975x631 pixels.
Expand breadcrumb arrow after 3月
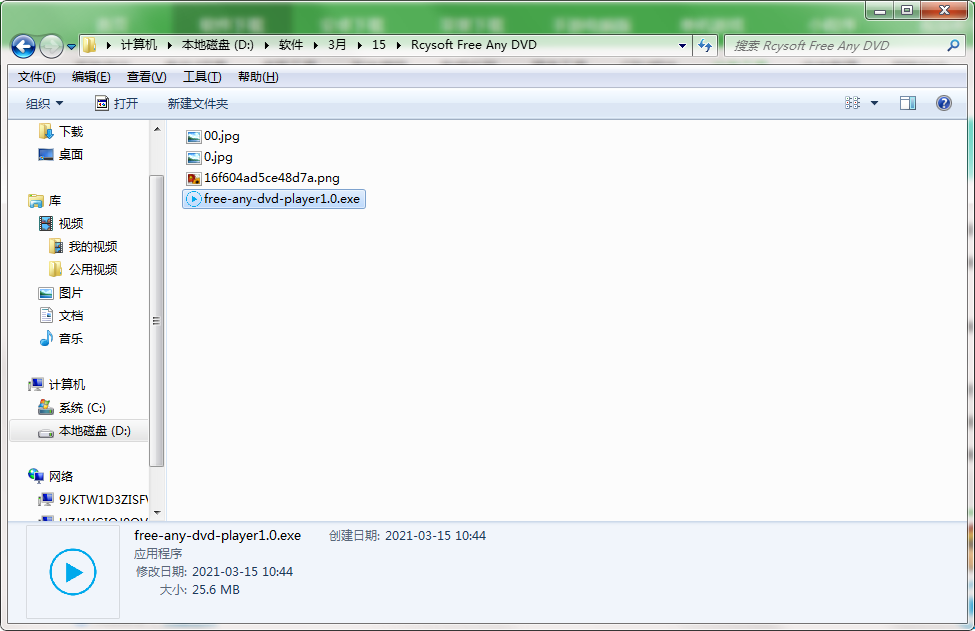359,45
